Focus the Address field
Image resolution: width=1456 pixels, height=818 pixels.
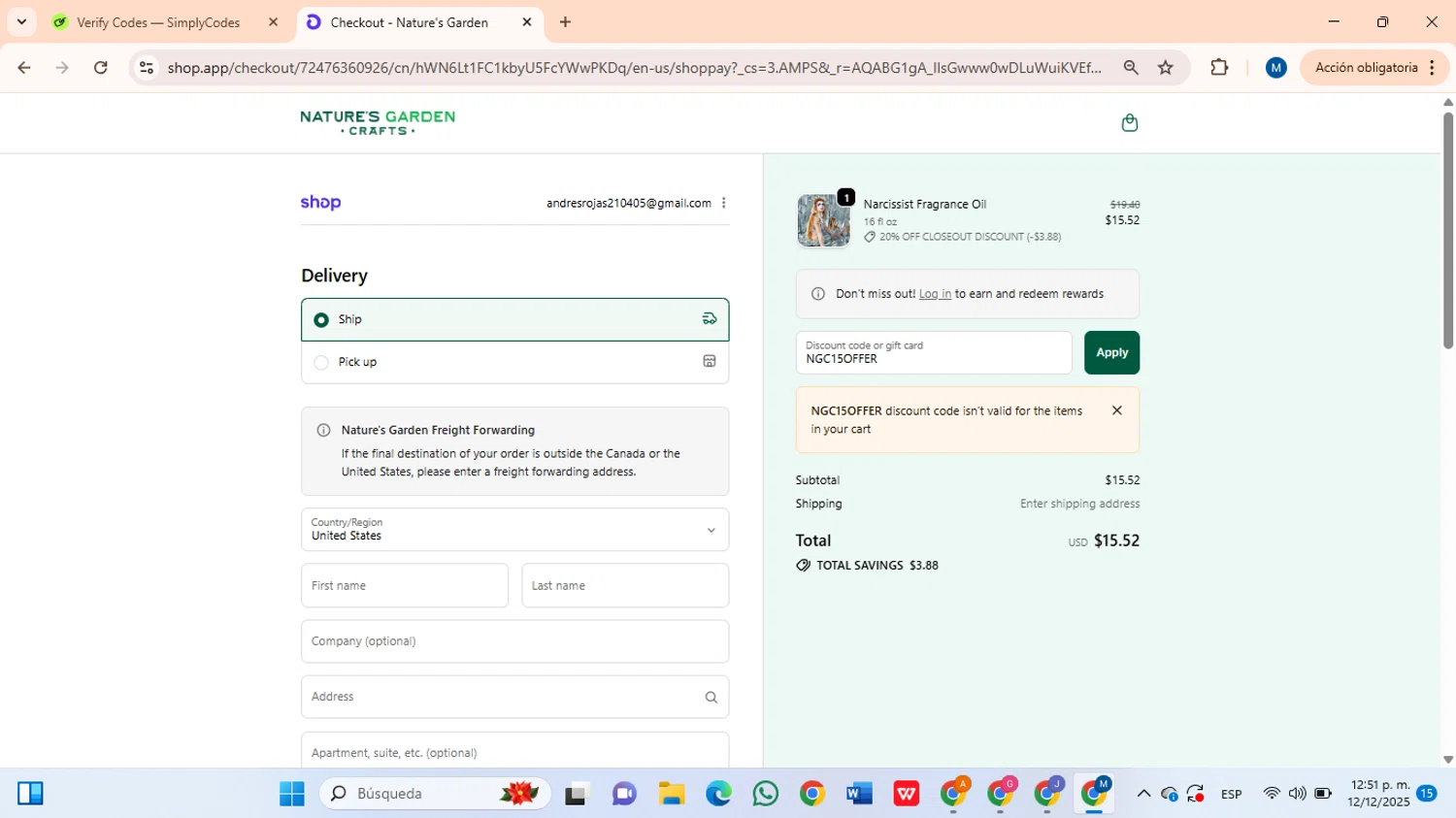point(514,698)
